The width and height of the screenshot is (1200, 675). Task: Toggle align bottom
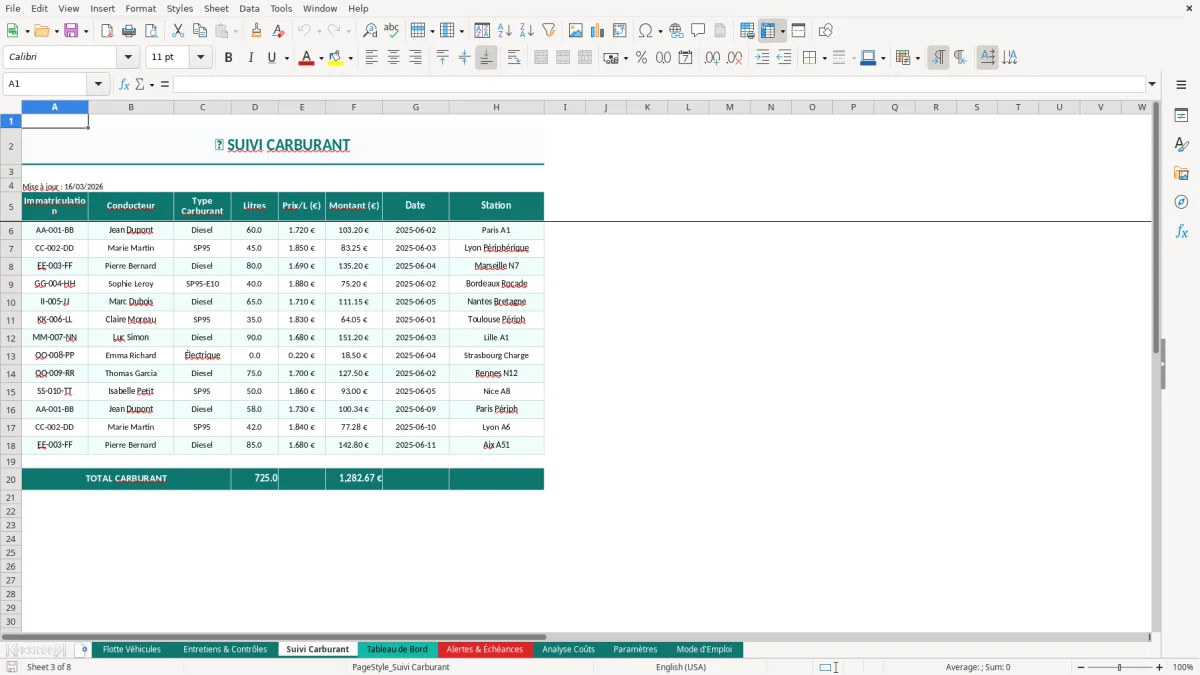click(x=486, y=58)
